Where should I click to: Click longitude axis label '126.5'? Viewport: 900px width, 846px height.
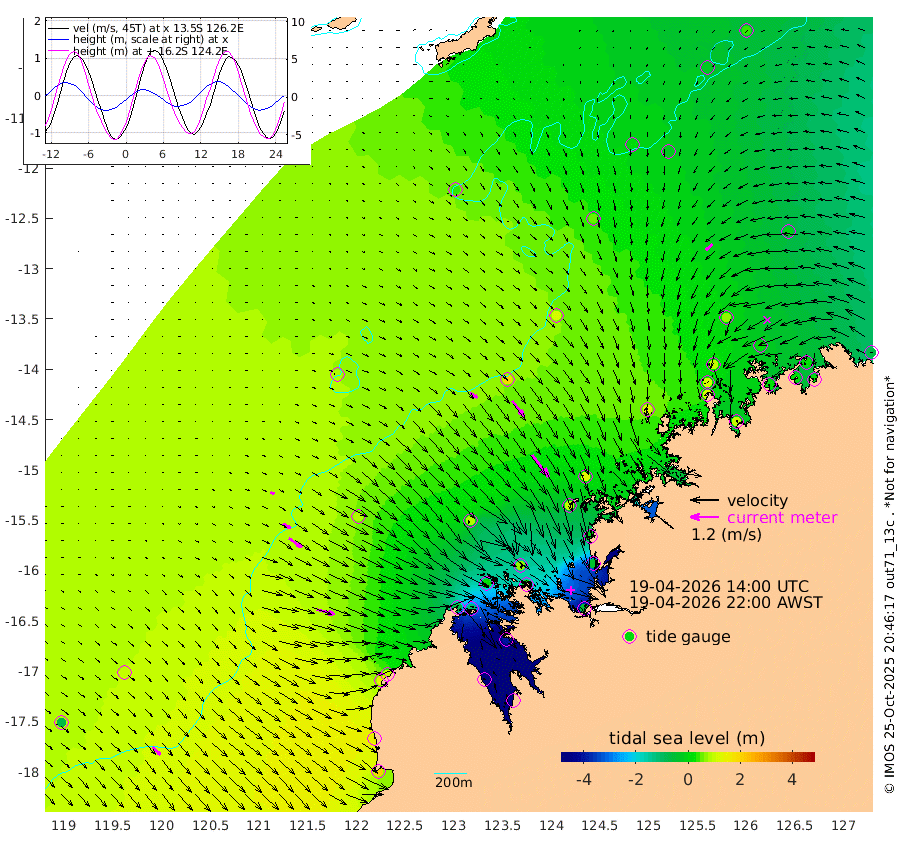(x=794, y=826)
